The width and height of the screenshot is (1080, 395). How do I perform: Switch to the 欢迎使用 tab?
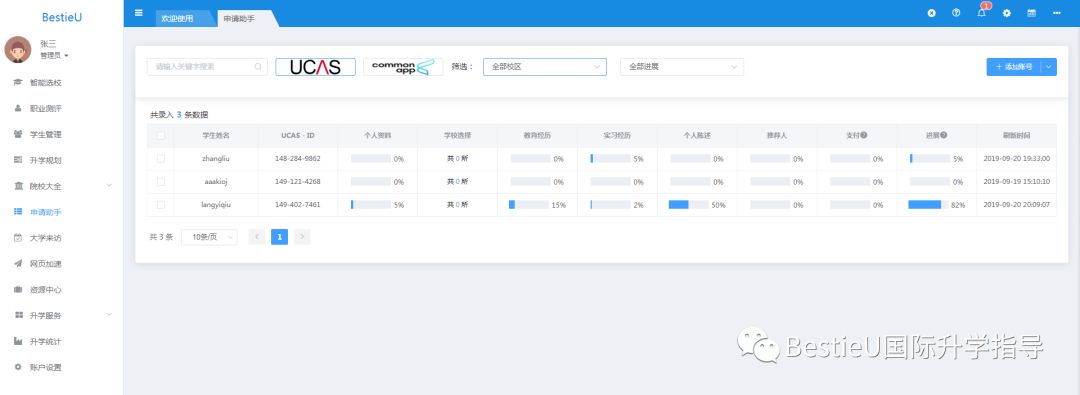point(177,19)
